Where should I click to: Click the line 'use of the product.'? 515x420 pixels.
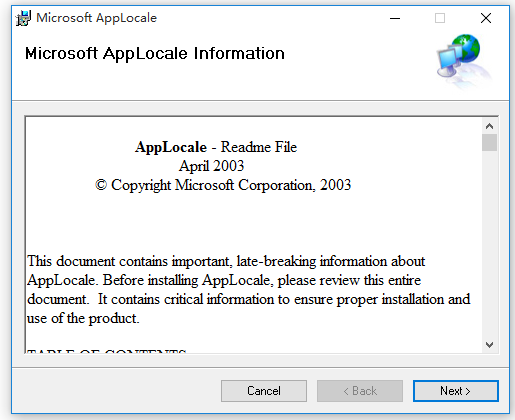tap(83, 318)
